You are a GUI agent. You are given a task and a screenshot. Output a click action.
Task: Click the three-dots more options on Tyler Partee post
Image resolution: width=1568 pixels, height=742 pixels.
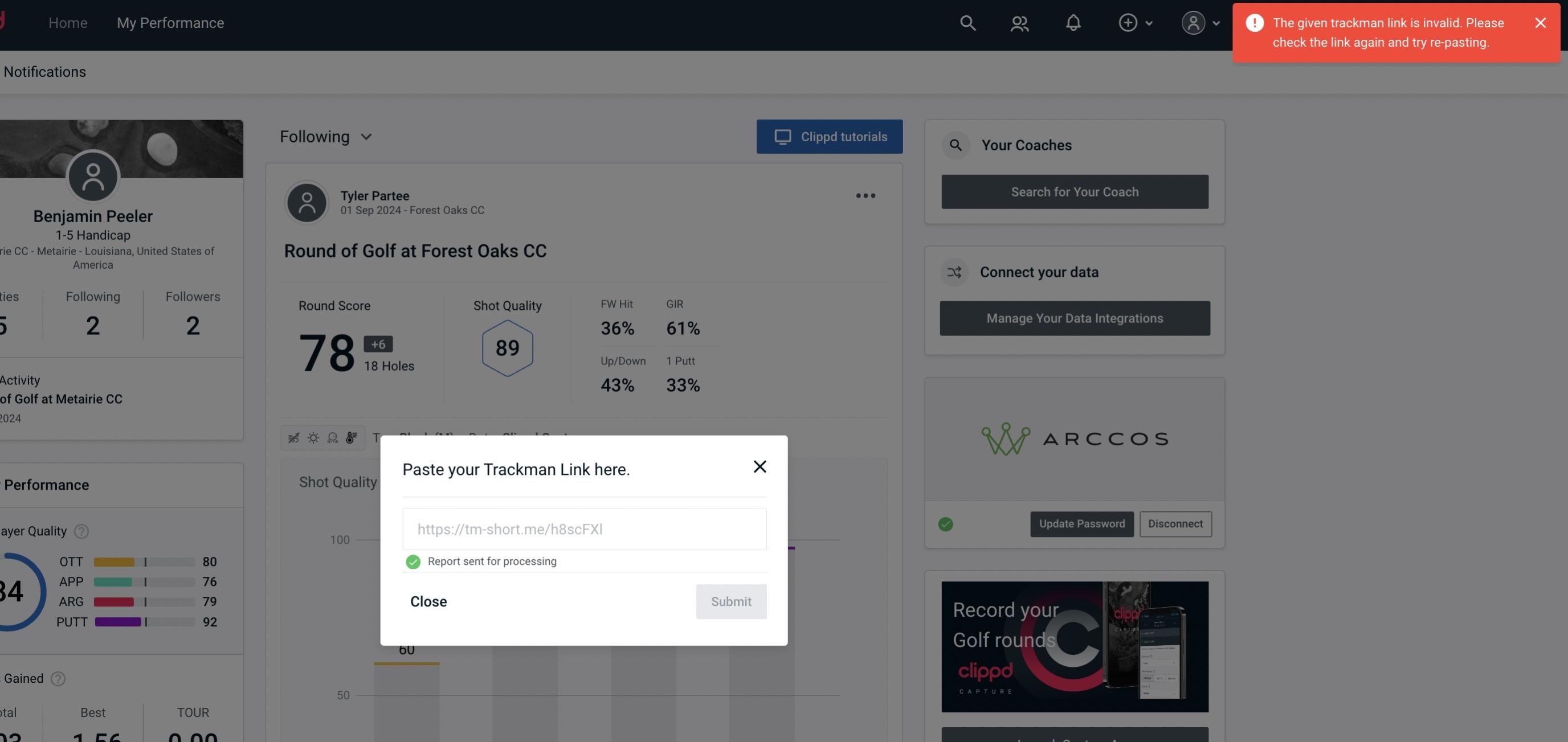866,196
